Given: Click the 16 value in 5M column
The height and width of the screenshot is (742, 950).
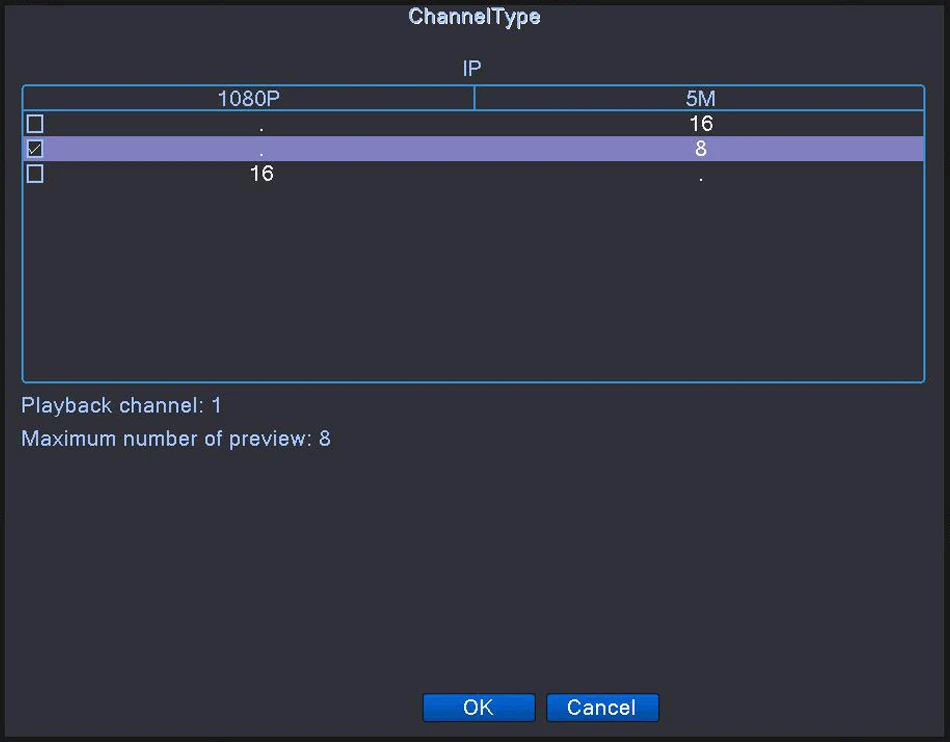Looking at the screenshot, I should click(700, 124).
